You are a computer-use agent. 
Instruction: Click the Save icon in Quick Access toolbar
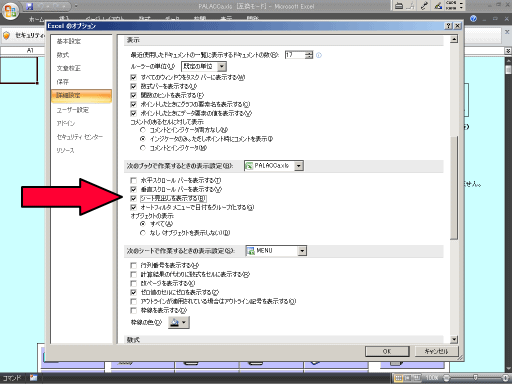coord(30,6)
